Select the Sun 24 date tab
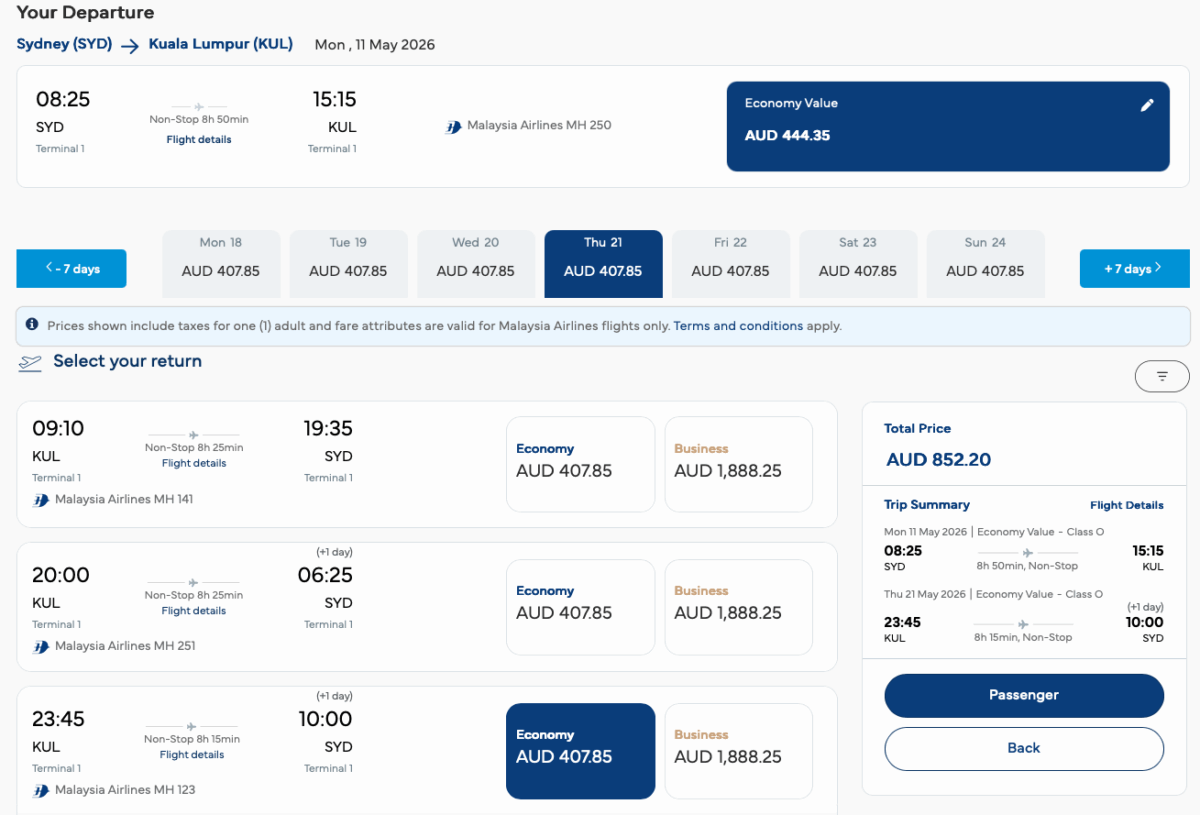This screenshot has width=1200, height=815. [x=985, y=264]
